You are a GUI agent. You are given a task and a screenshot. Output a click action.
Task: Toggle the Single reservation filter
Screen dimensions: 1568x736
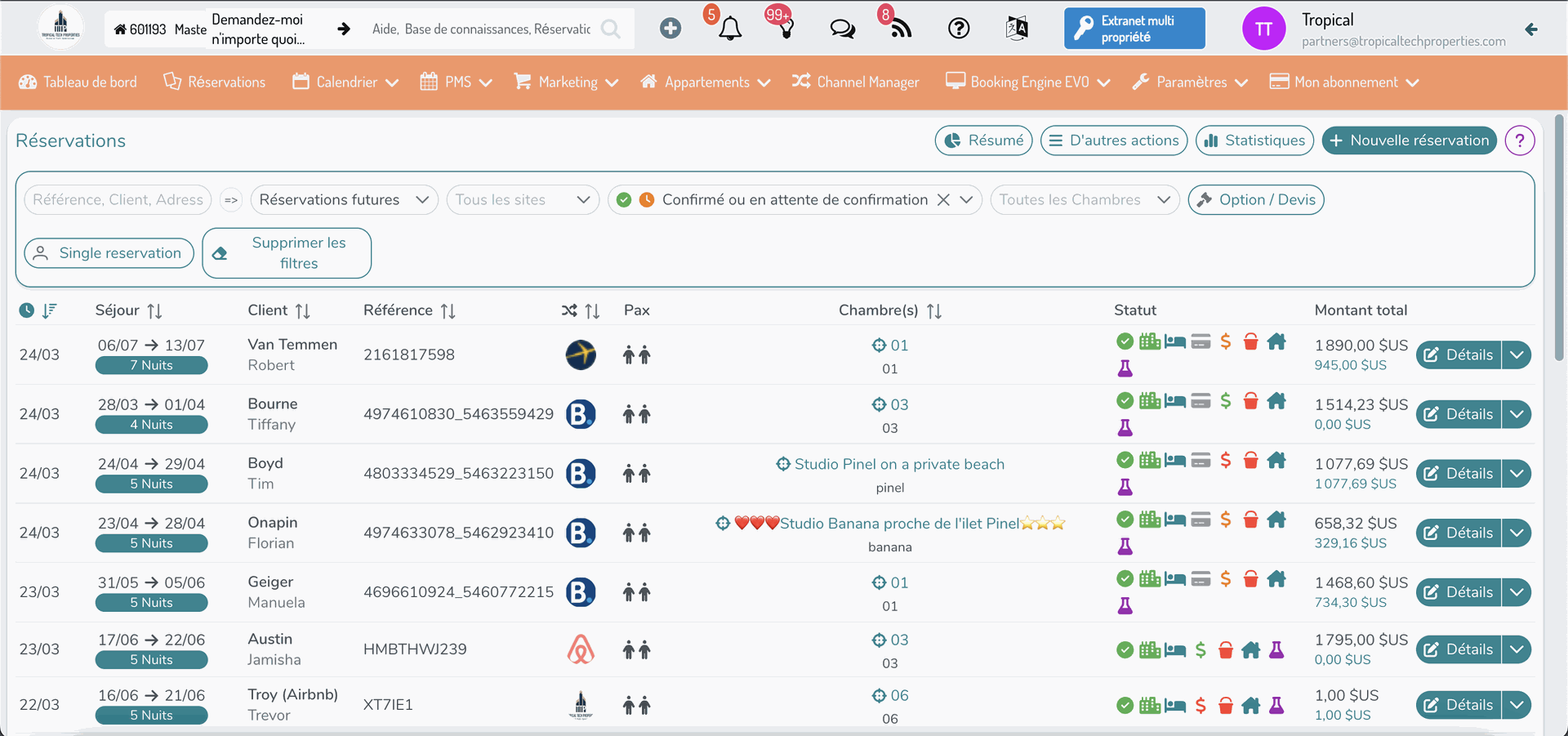(x=109, y=253)
